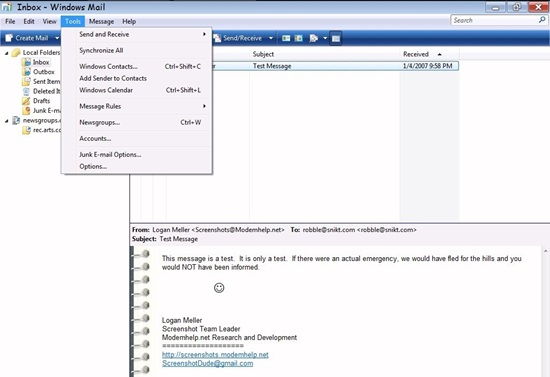Image resolution: width=550 pixels, height=377 pixels.
Task: Open the Edit menu
Action: pyautogui.click(x=29, y=21)
